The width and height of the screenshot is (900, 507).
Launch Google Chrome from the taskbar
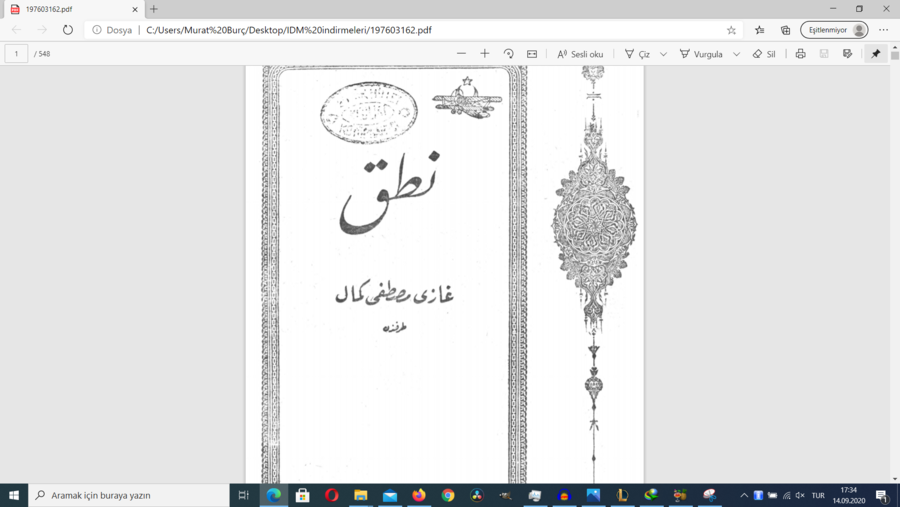point(448,495)
